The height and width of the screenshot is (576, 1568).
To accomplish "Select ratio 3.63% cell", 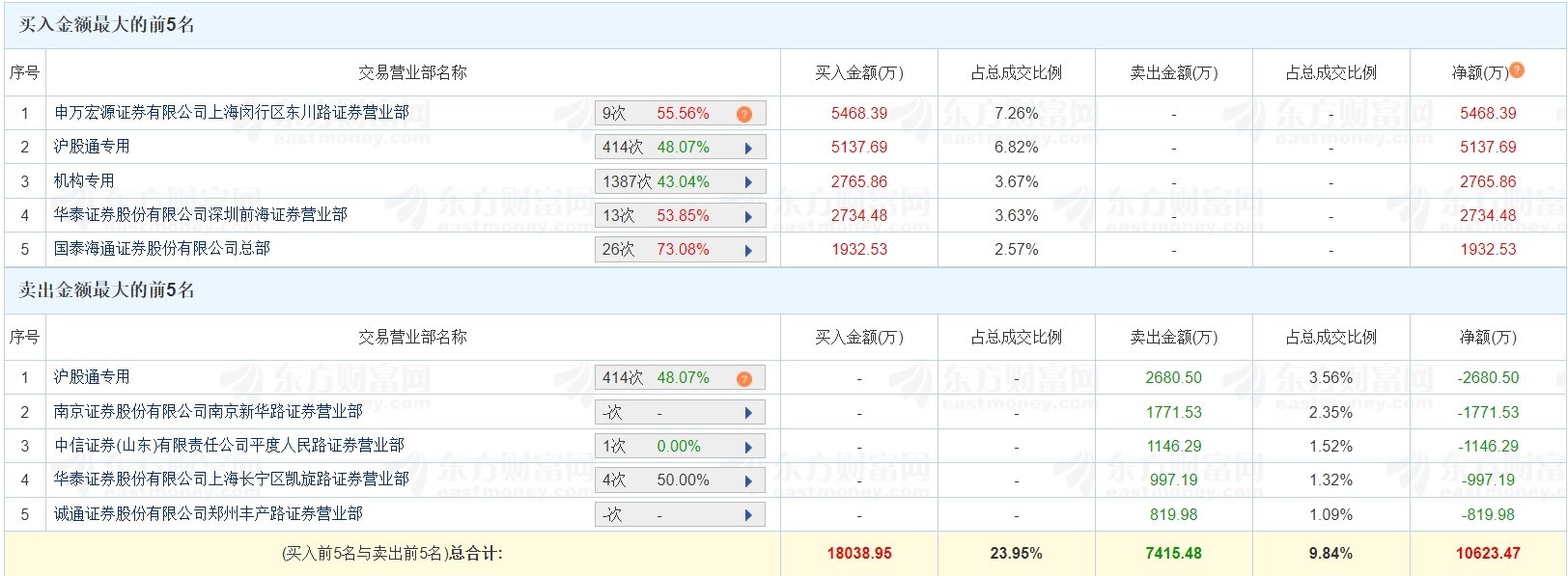I will 1017,216.
